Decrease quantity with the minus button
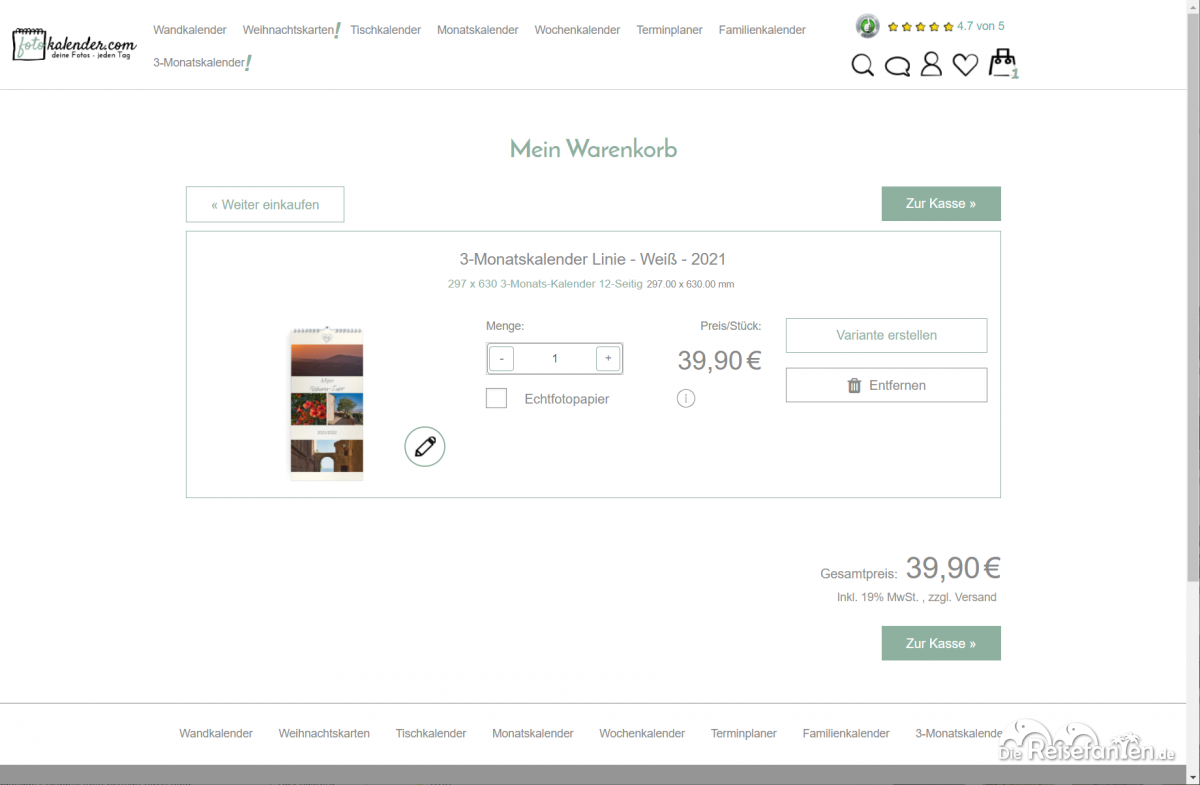This screenshot has width=1200, height=785. [x=502, y=358]
